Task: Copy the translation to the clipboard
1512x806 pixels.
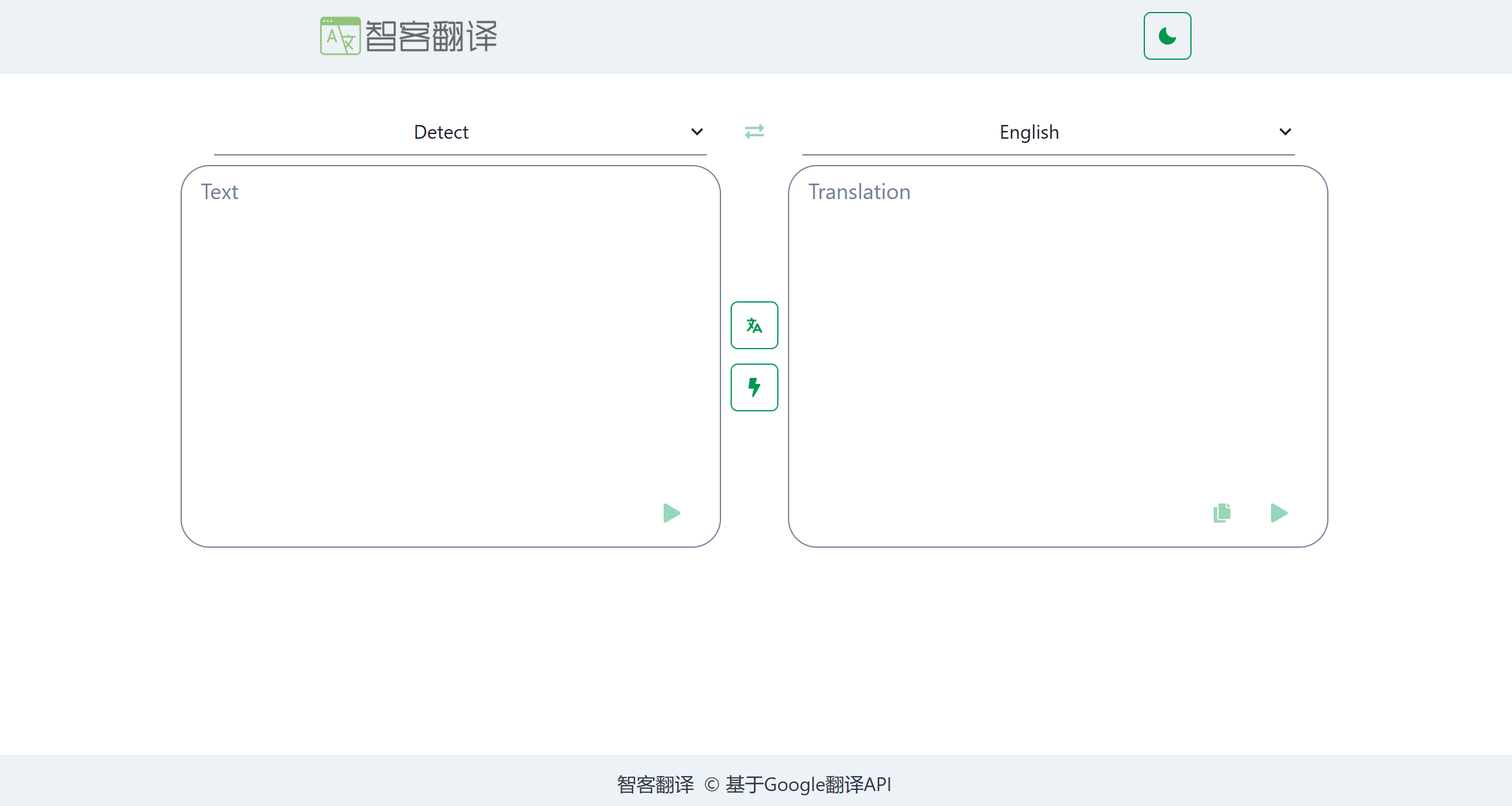Action: [1221, 513]
